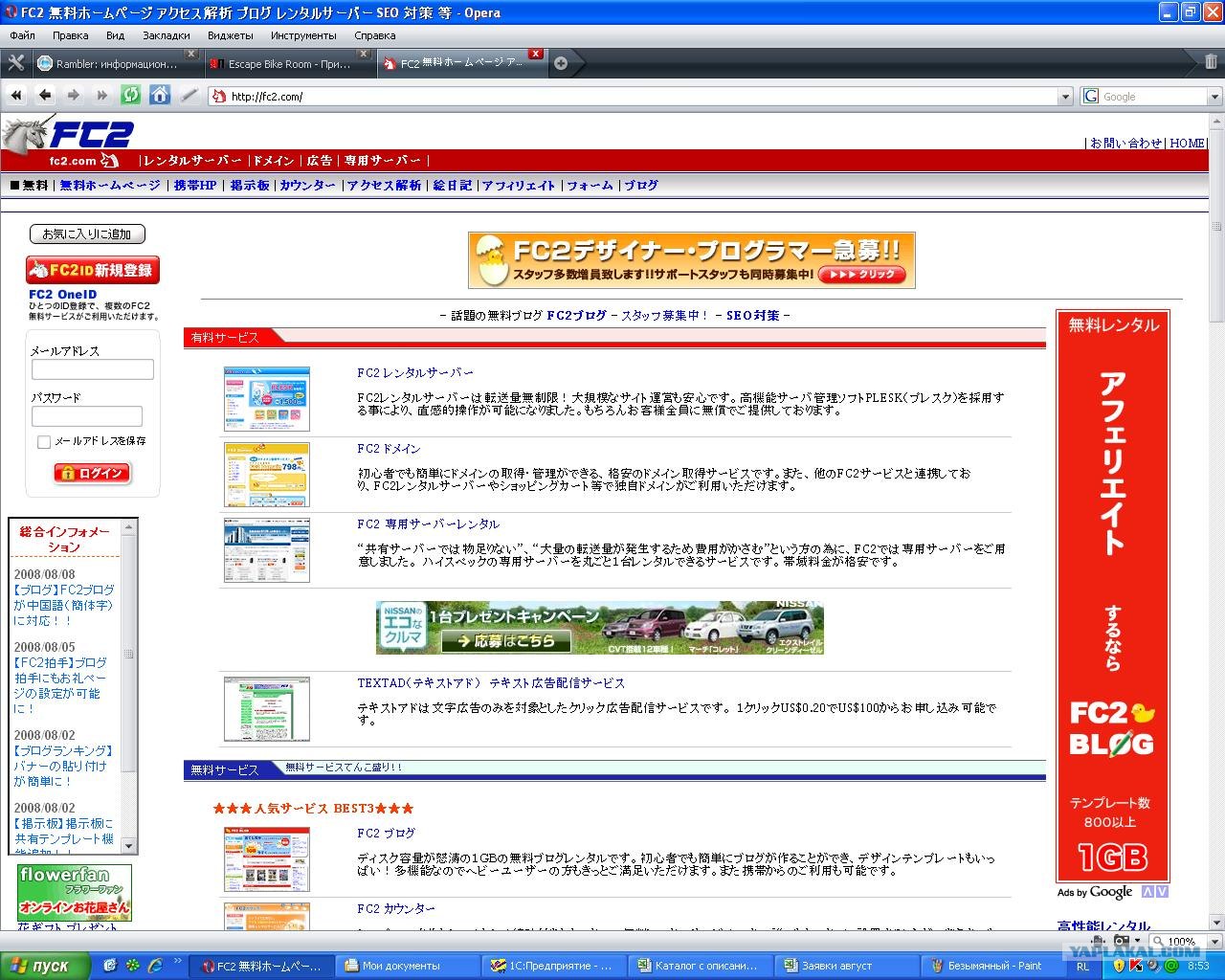
Task: Click the news box scrollbar thumb
Action: click(128, 655)
